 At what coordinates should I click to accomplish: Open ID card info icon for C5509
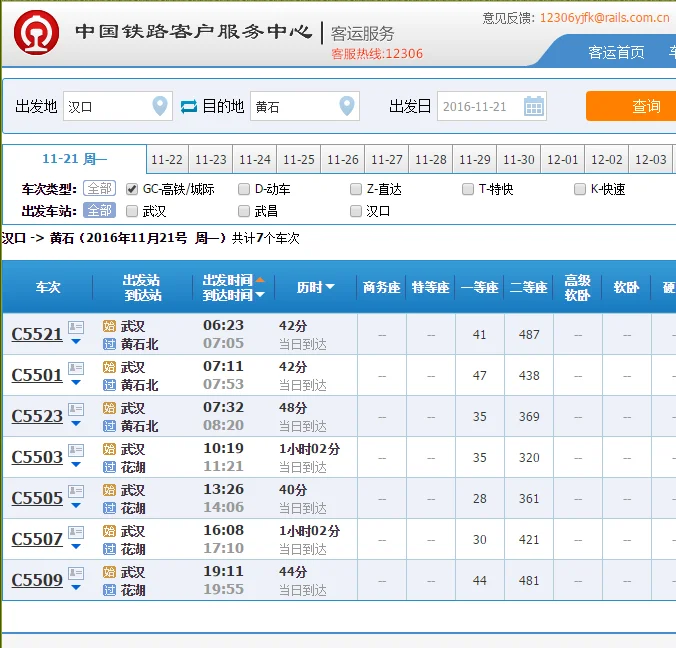76,573
